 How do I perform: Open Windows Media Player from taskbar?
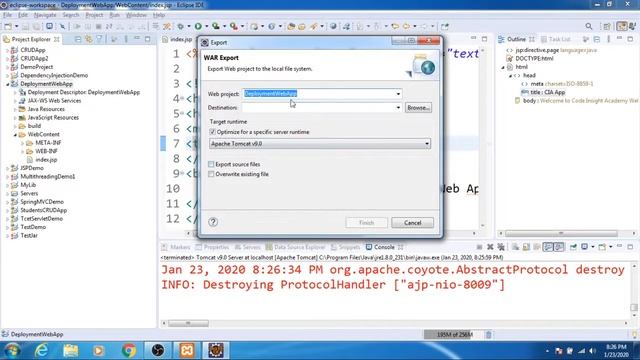99,350
